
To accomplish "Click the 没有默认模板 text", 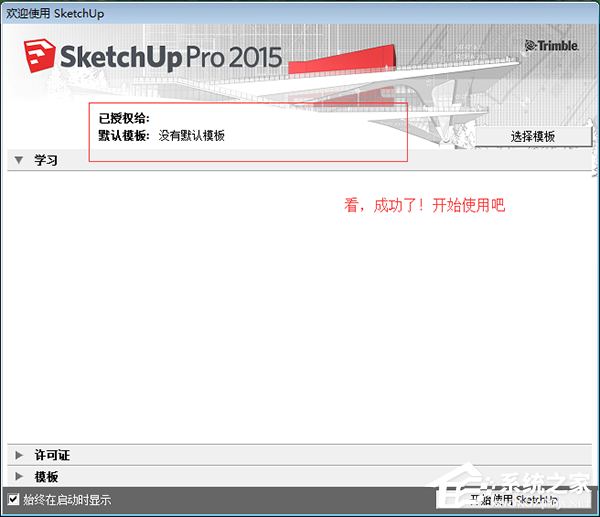I will click(192, 135).
